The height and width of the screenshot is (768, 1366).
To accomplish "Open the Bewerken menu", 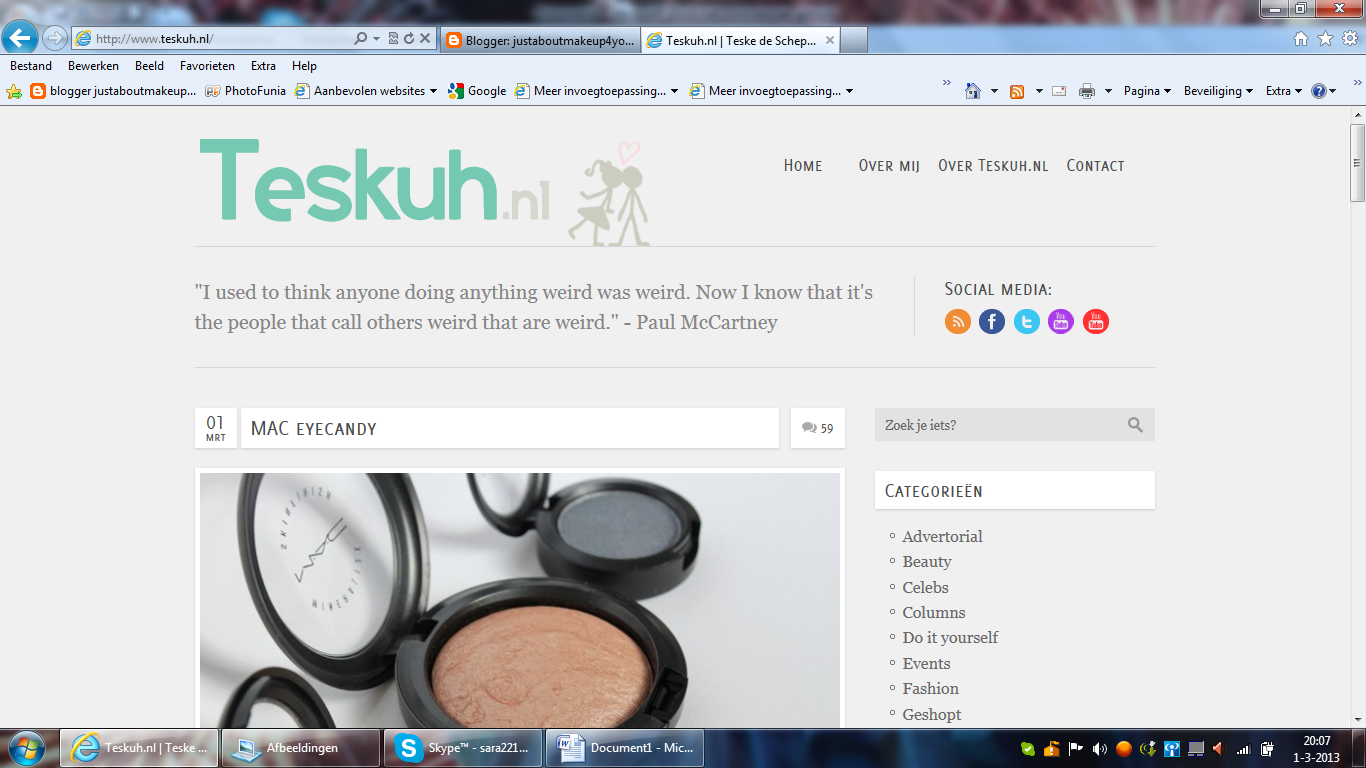I will pos(93,66).
